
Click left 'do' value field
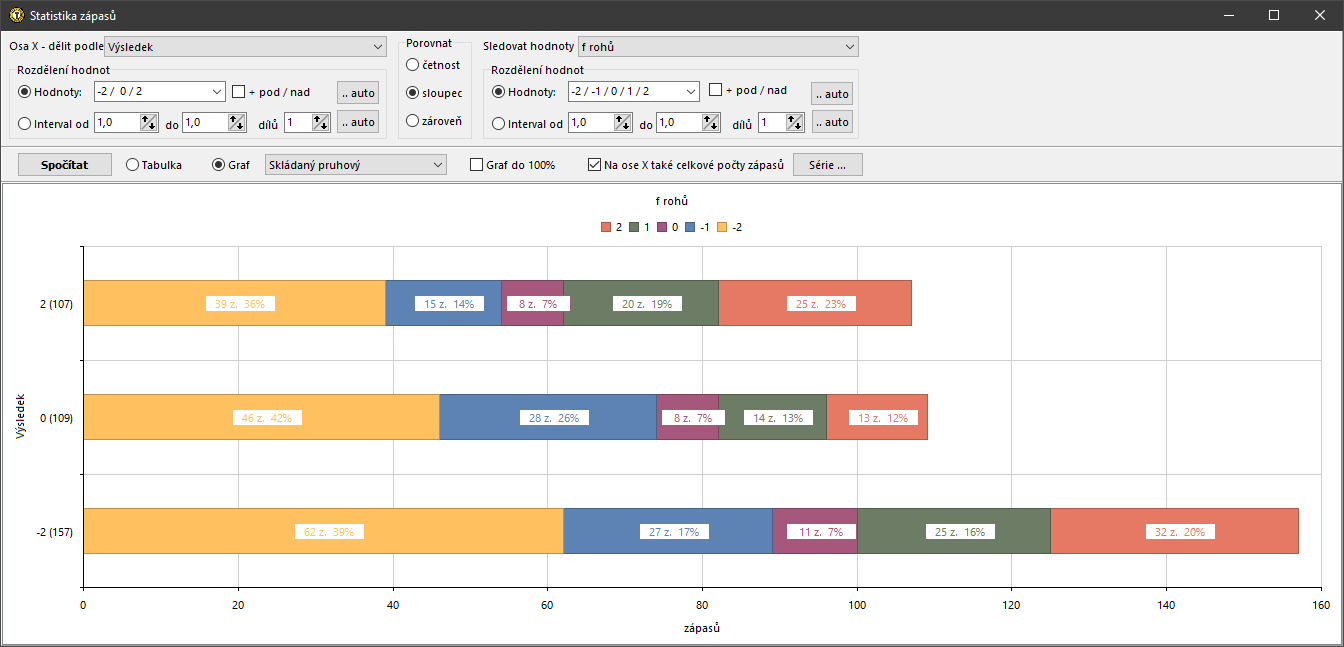(205, 122)
